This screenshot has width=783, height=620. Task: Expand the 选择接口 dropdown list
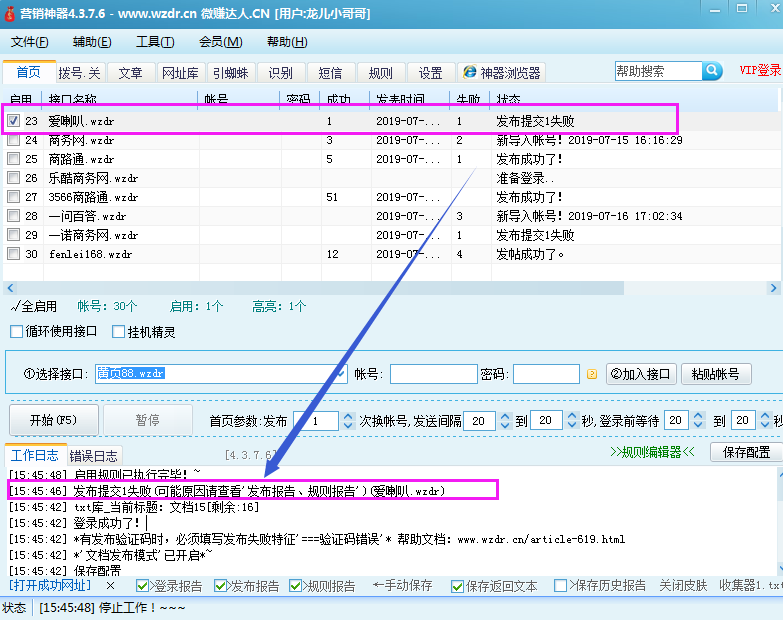[x=342, y=373]
